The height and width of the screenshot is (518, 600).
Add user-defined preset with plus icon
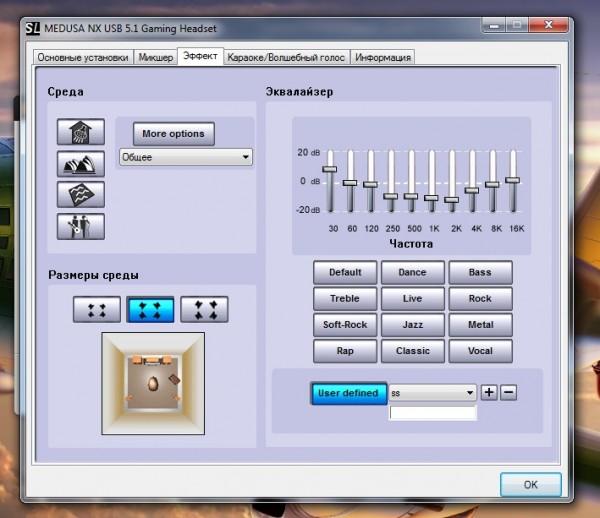pos(489,393)
